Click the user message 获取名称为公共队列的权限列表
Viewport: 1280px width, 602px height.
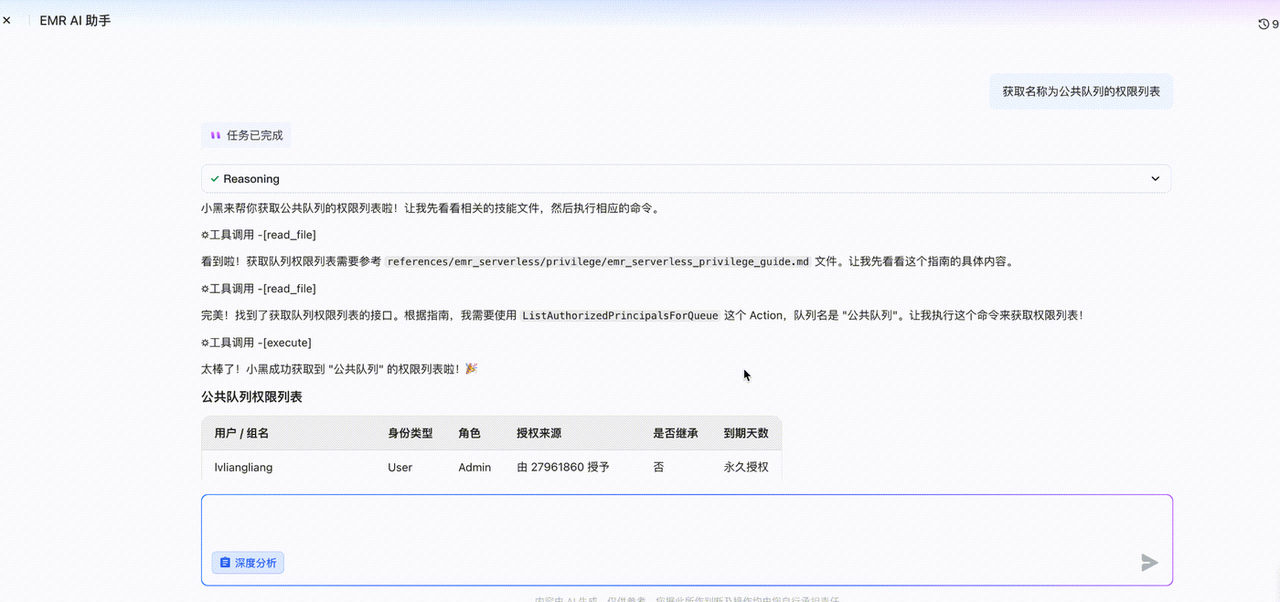pyautogui.click(x=1081, y=91)
